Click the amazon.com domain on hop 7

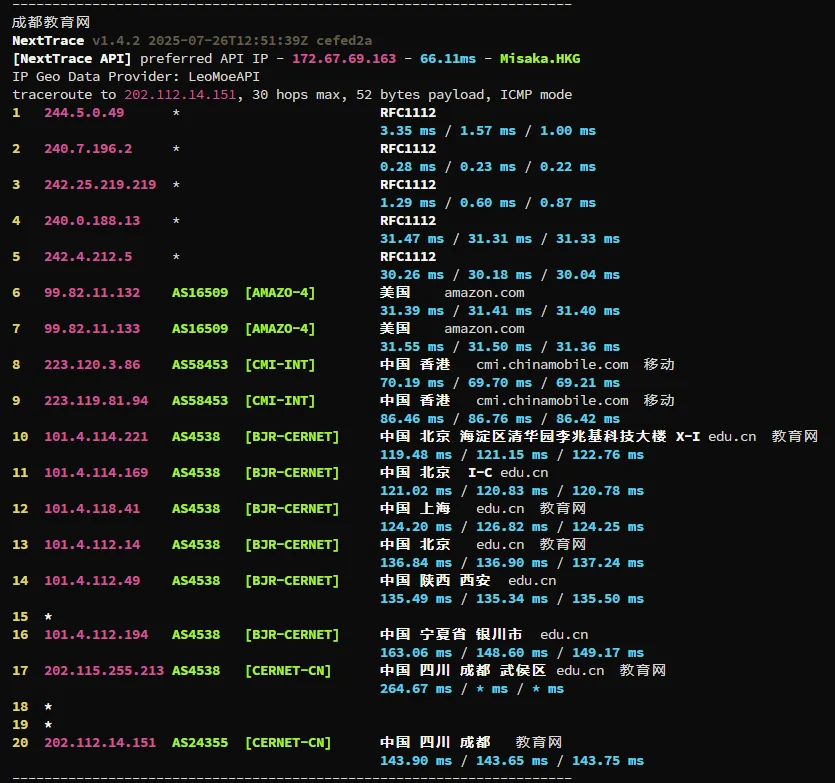(484, 329)
